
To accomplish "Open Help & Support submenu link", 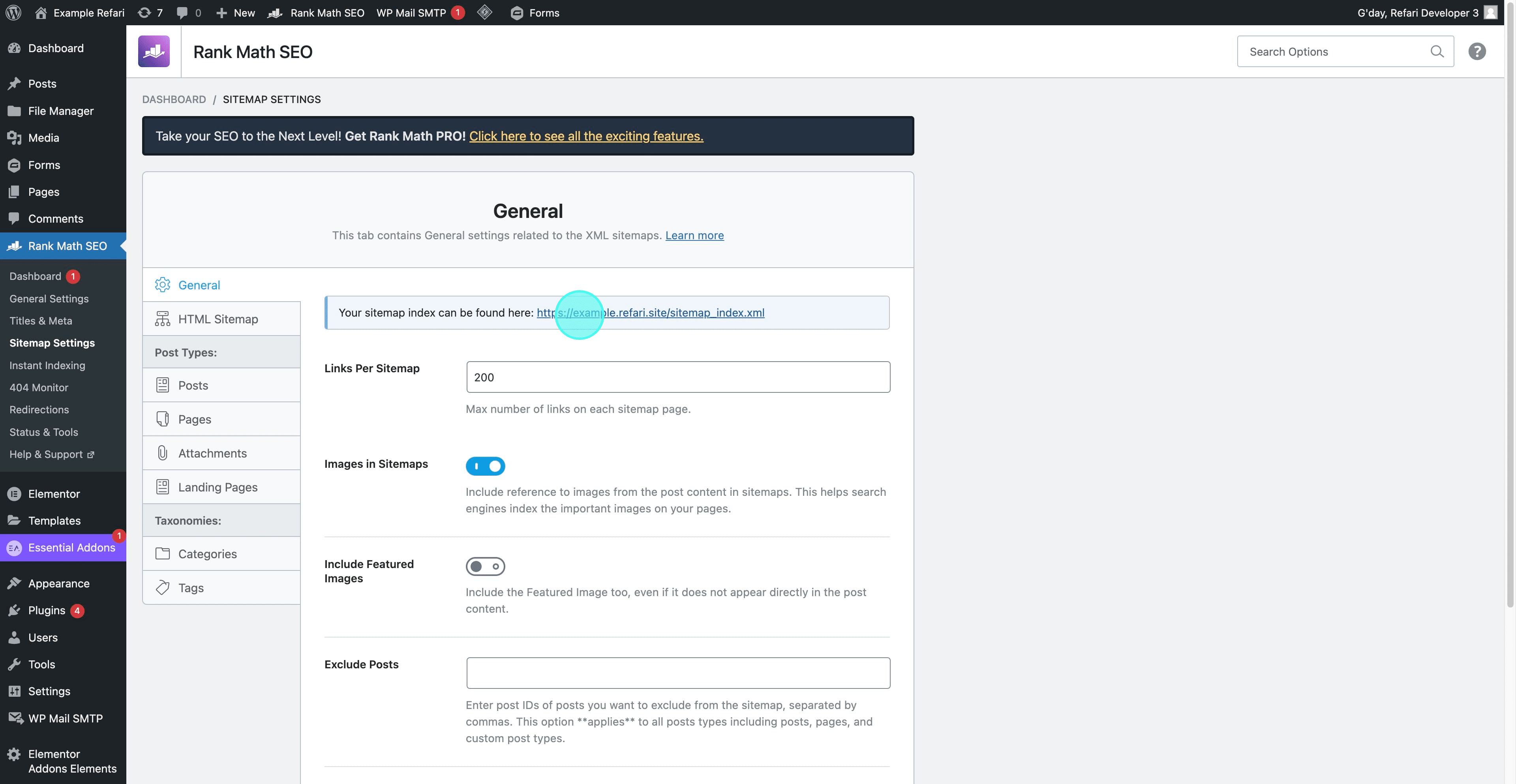I will pyautogui.click(x=52, y=454).
